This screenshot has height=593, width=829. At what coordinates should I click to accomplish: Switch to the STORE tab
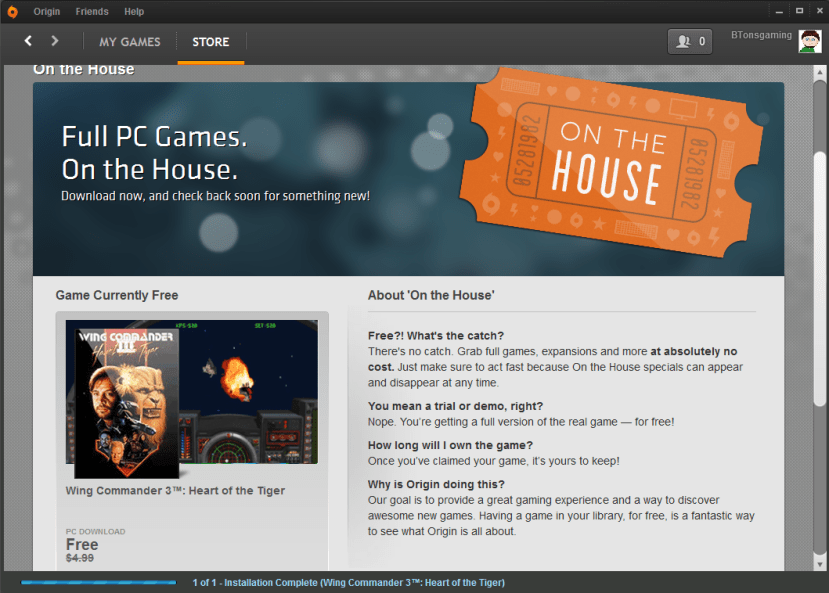pos(210,41)
